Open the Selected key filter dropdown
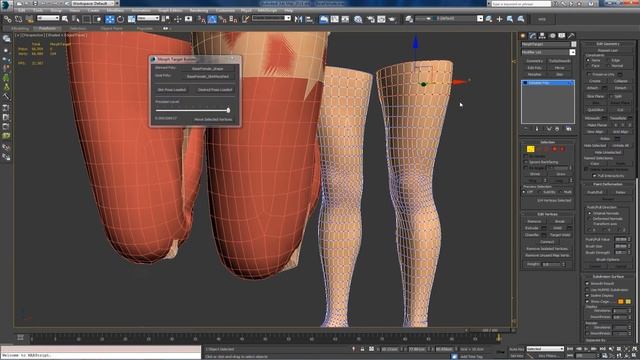The width and height of the screenshot is (640, 360). pyautogui.click(x=545, y=349)
